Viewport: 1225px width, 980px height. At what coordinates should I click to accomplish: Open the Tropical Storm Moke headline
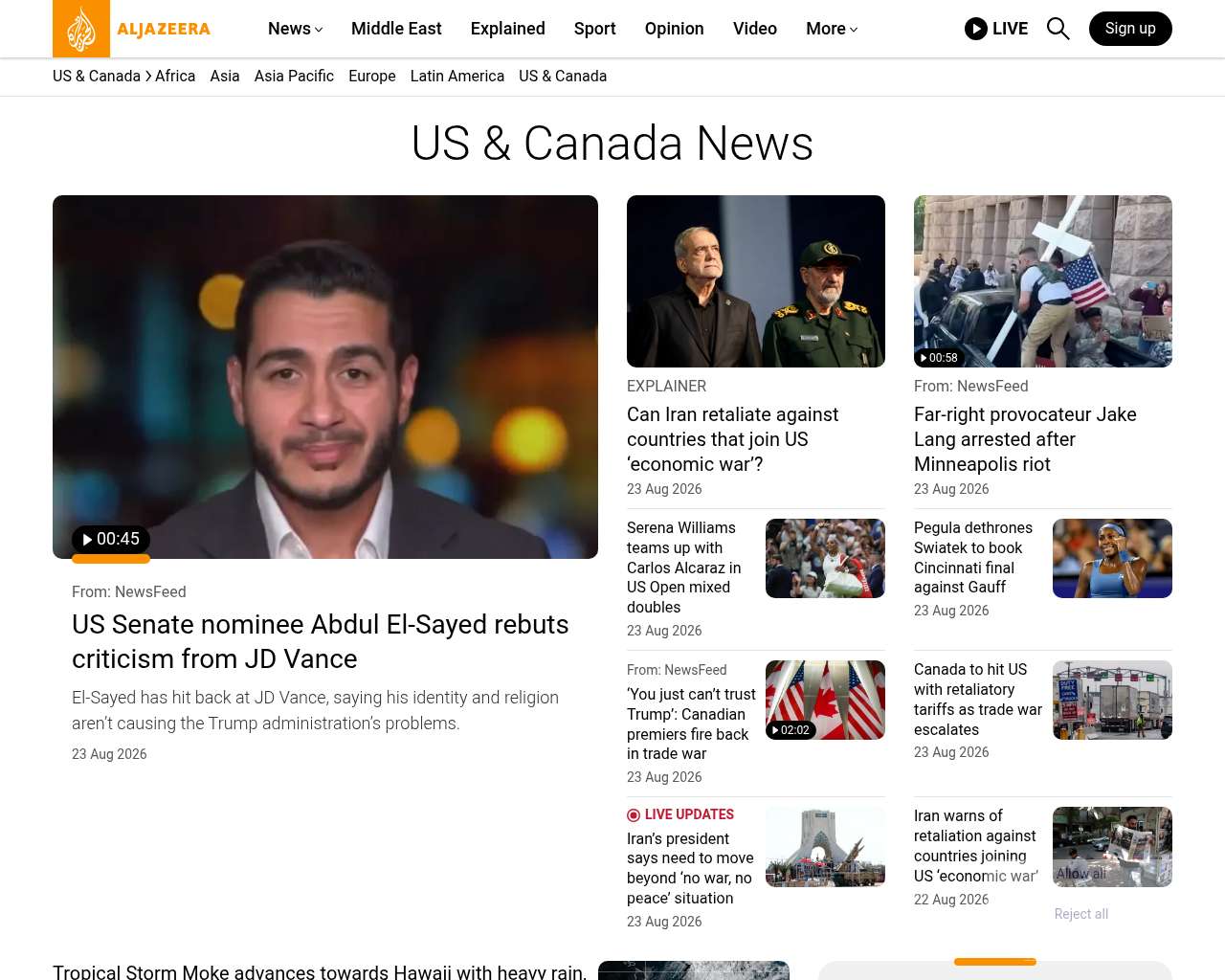320,971
